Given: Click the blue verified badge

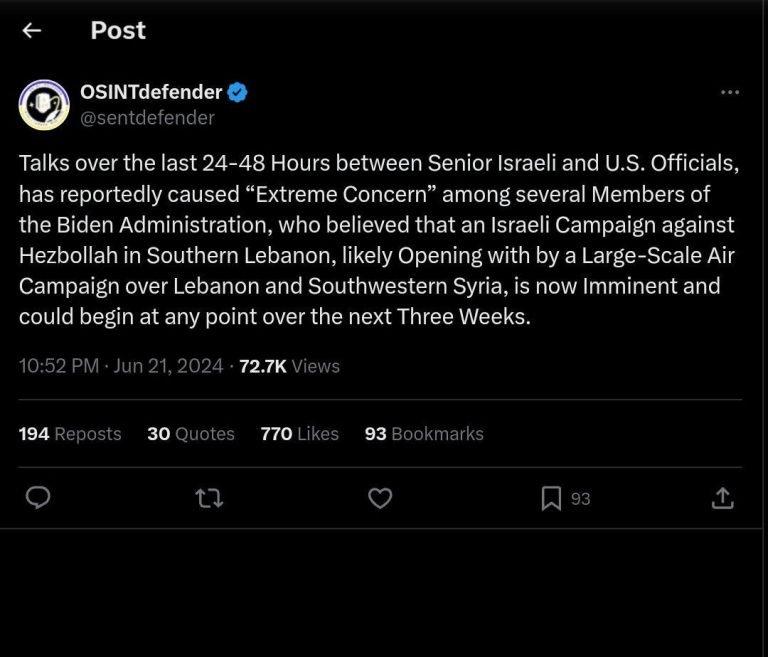Looking at the screenshot, I should click(x=238, y=93).
